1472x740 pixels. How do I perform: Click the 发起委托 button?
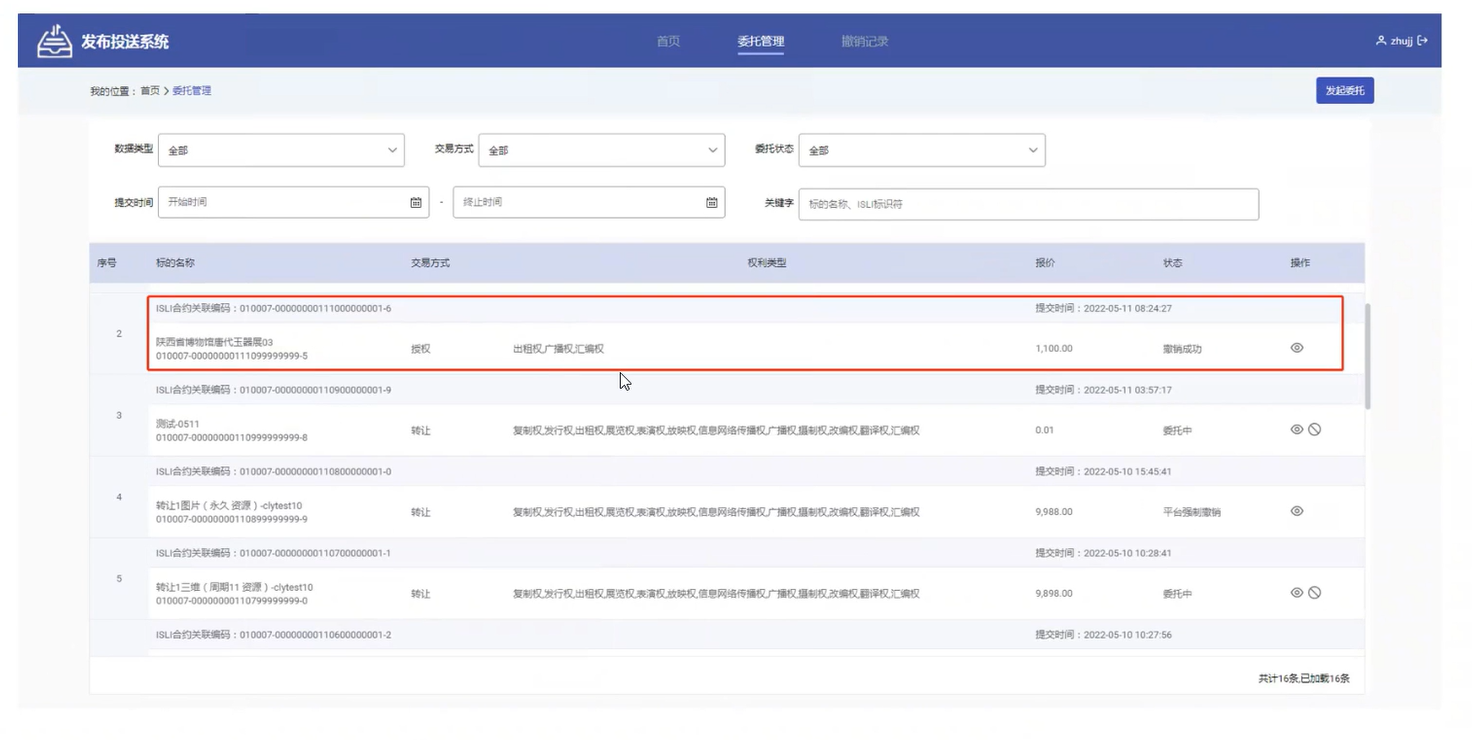[1344, 91]
